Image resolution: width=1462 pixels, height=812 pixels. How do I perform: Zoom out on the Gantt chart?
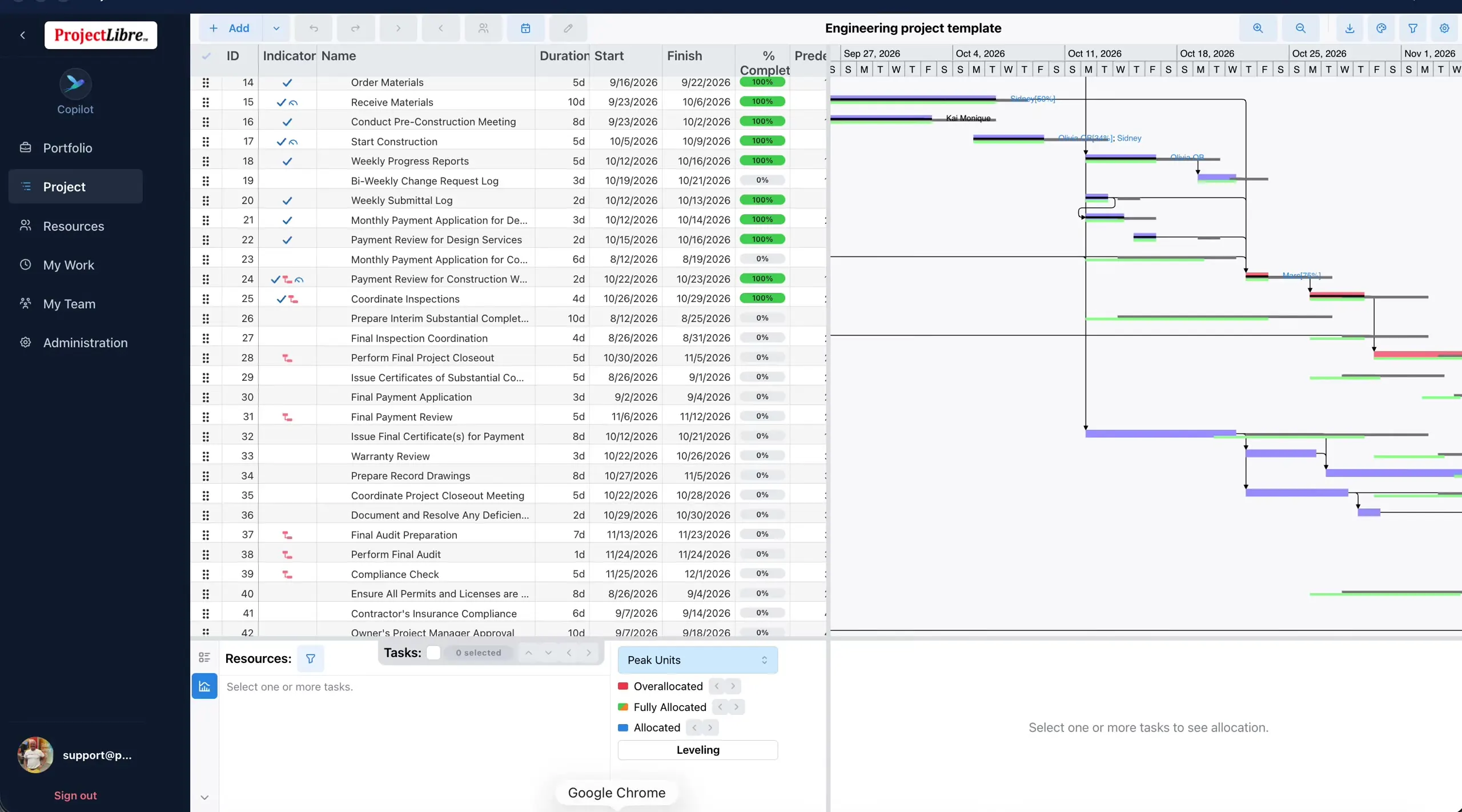coord(1300,28)
